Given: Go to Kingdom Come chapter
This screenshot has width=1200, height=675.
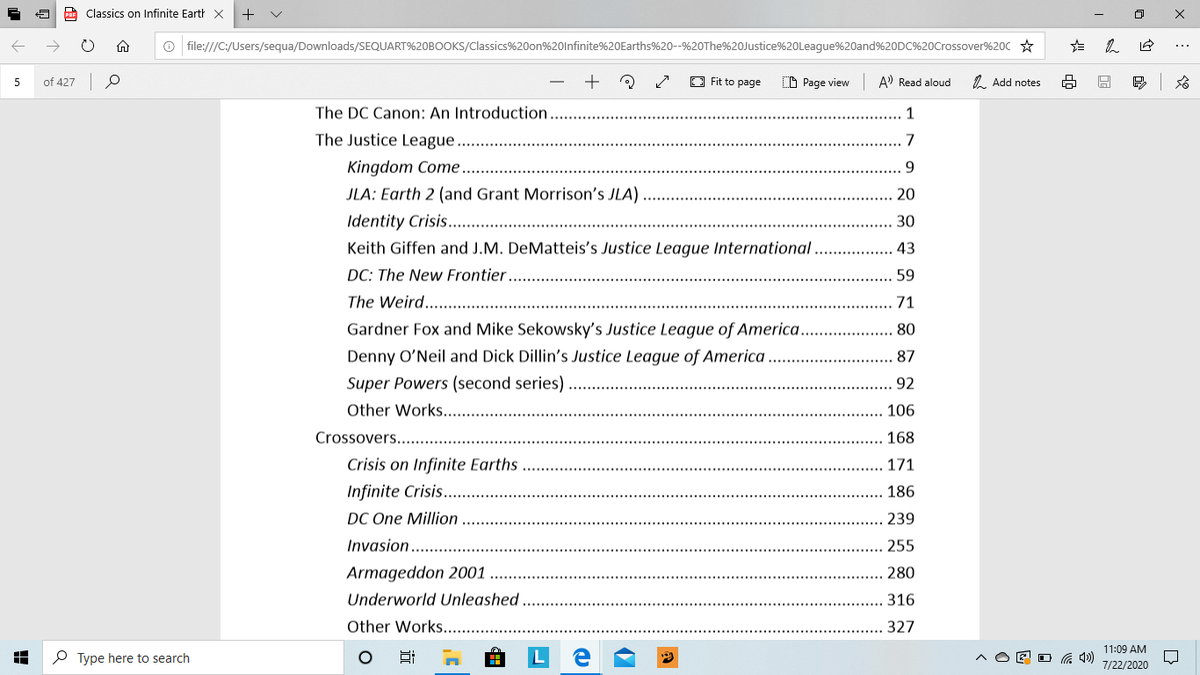Looking at the screenshot, I should click(630, 167).
